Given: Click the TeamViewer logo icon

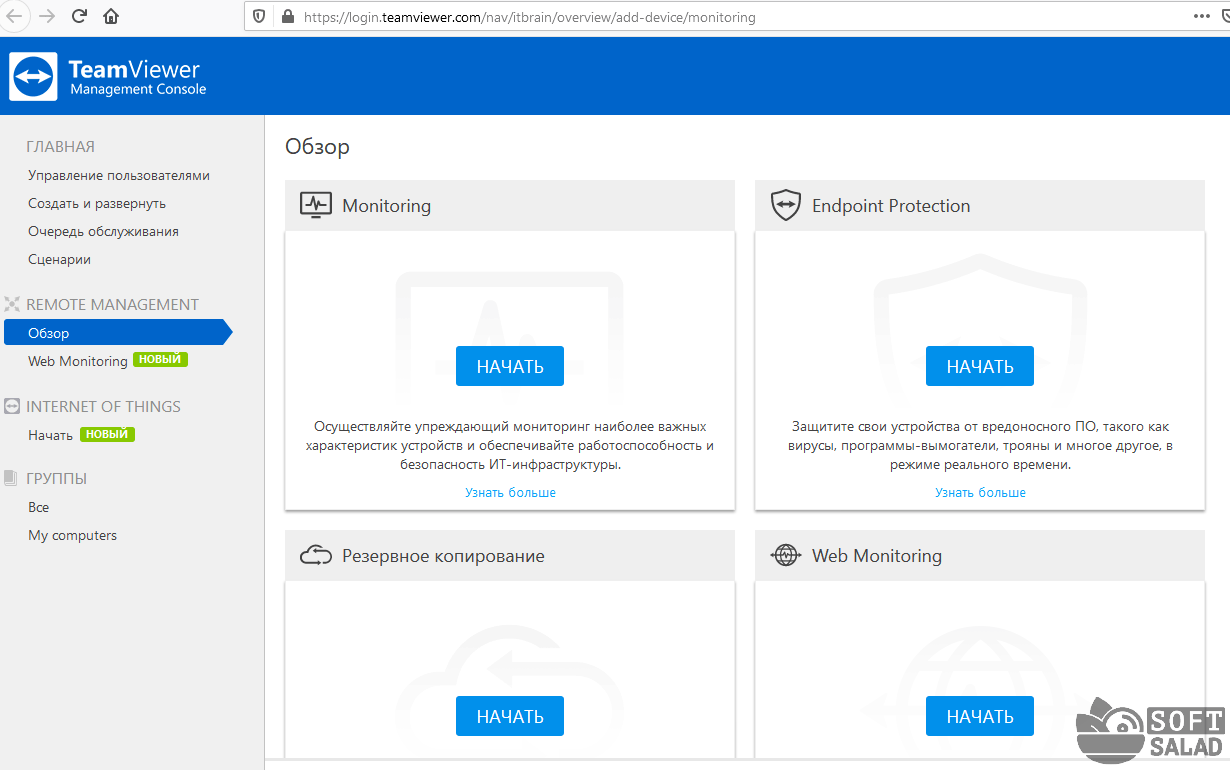Looking at the screenshot, I should pos(33,77).
